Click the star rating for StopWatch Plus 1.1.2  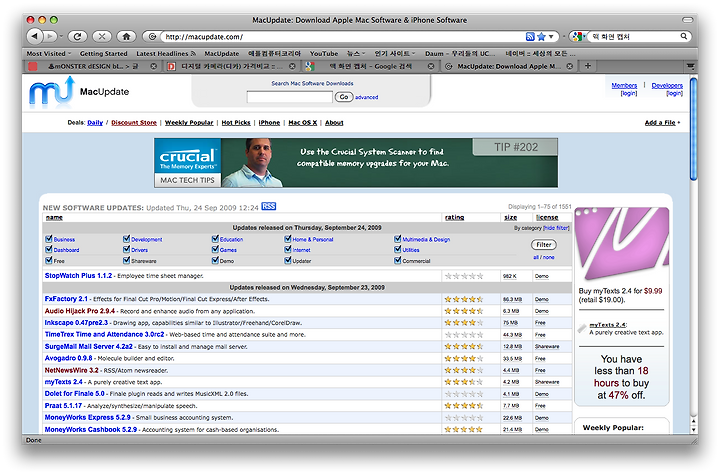click(x=464, y=276)
